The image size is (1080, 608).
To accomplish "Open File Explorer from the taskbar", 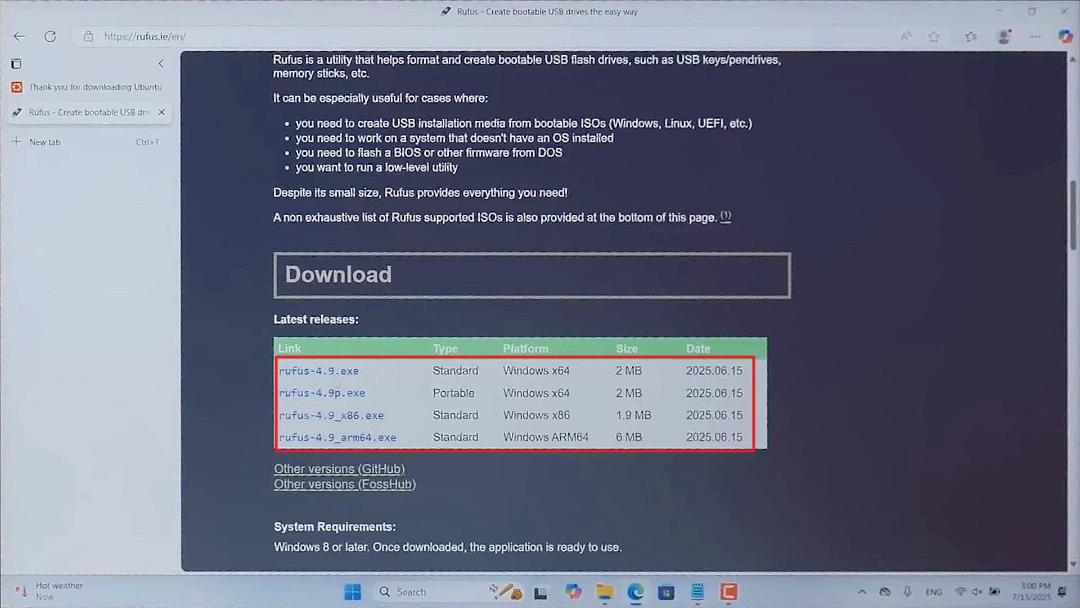I will tap(605, 592).
